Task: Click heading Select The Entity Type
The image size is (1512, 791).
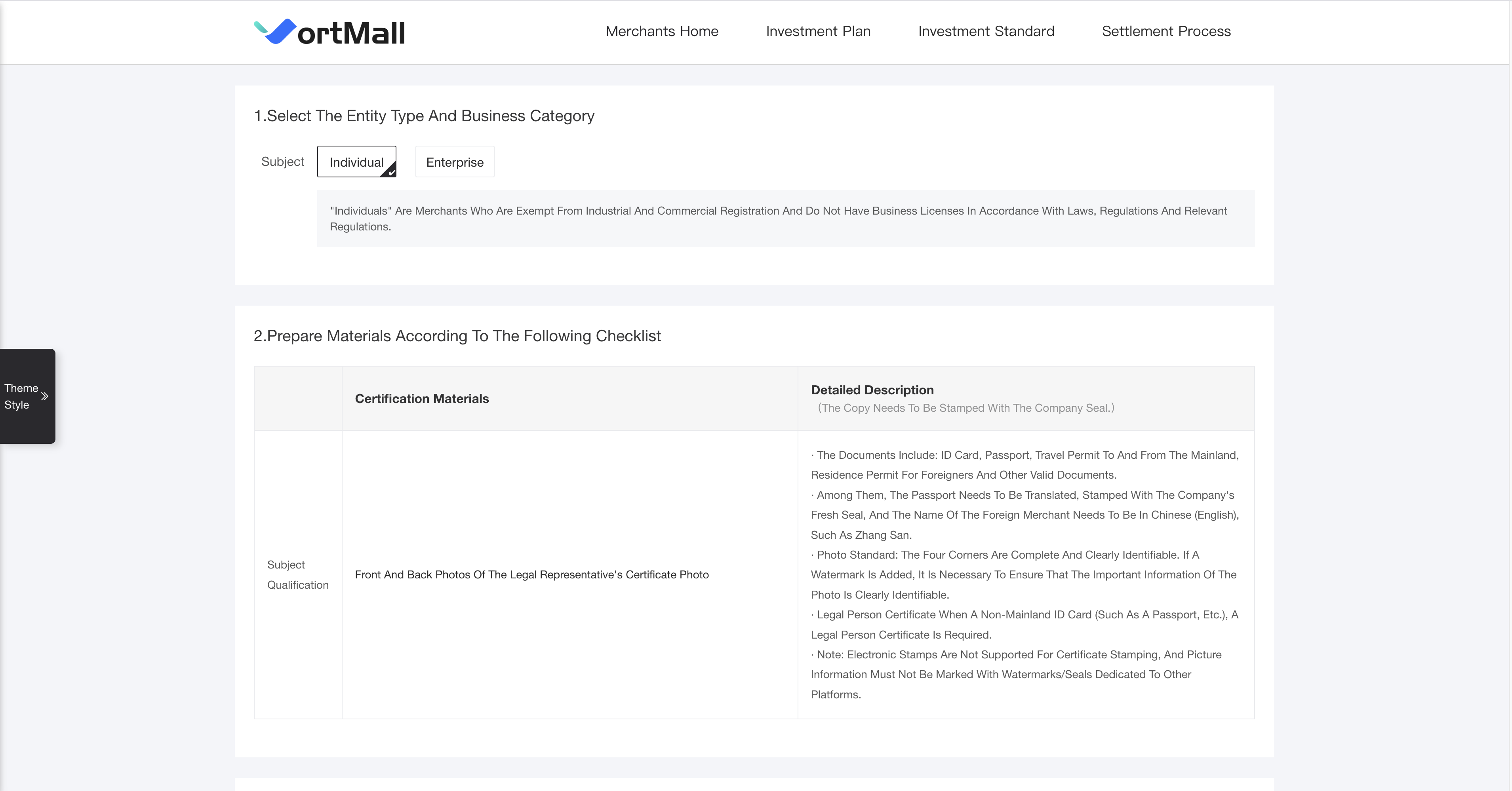Action: click(424, 116)
